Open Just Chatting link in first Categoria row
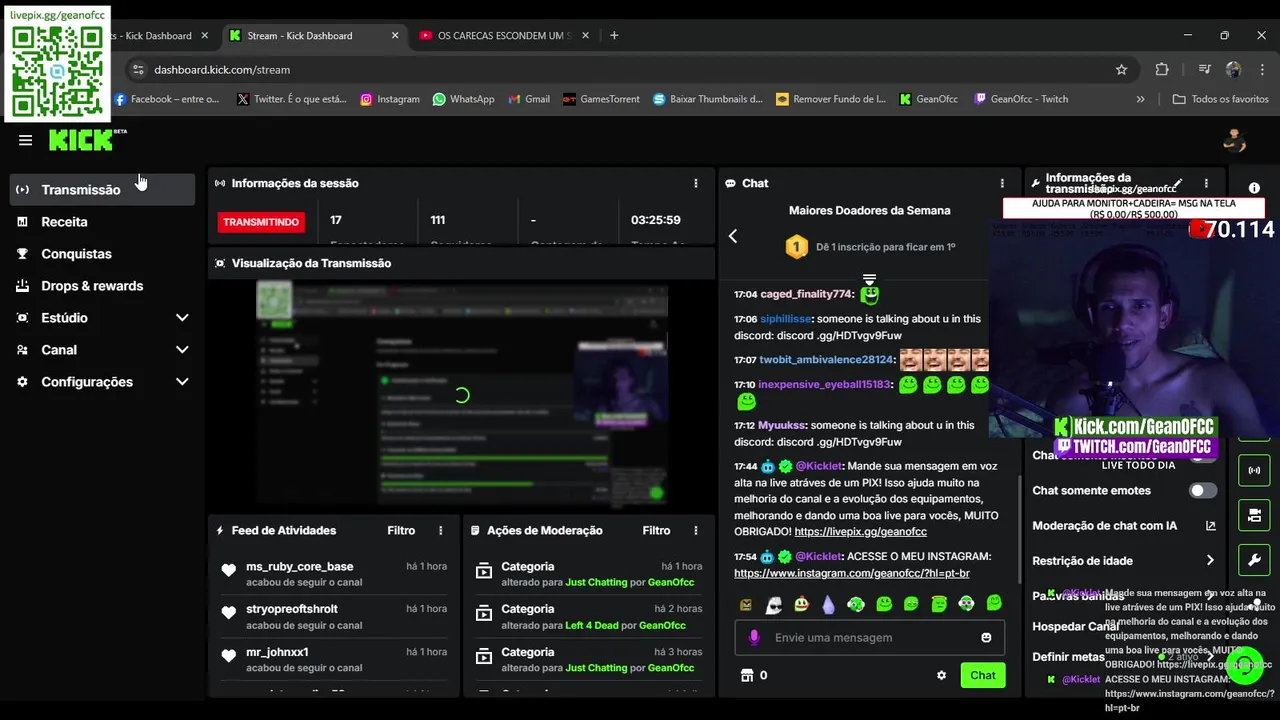Viewport: 1280px width, 720px height. click(596, 582)
